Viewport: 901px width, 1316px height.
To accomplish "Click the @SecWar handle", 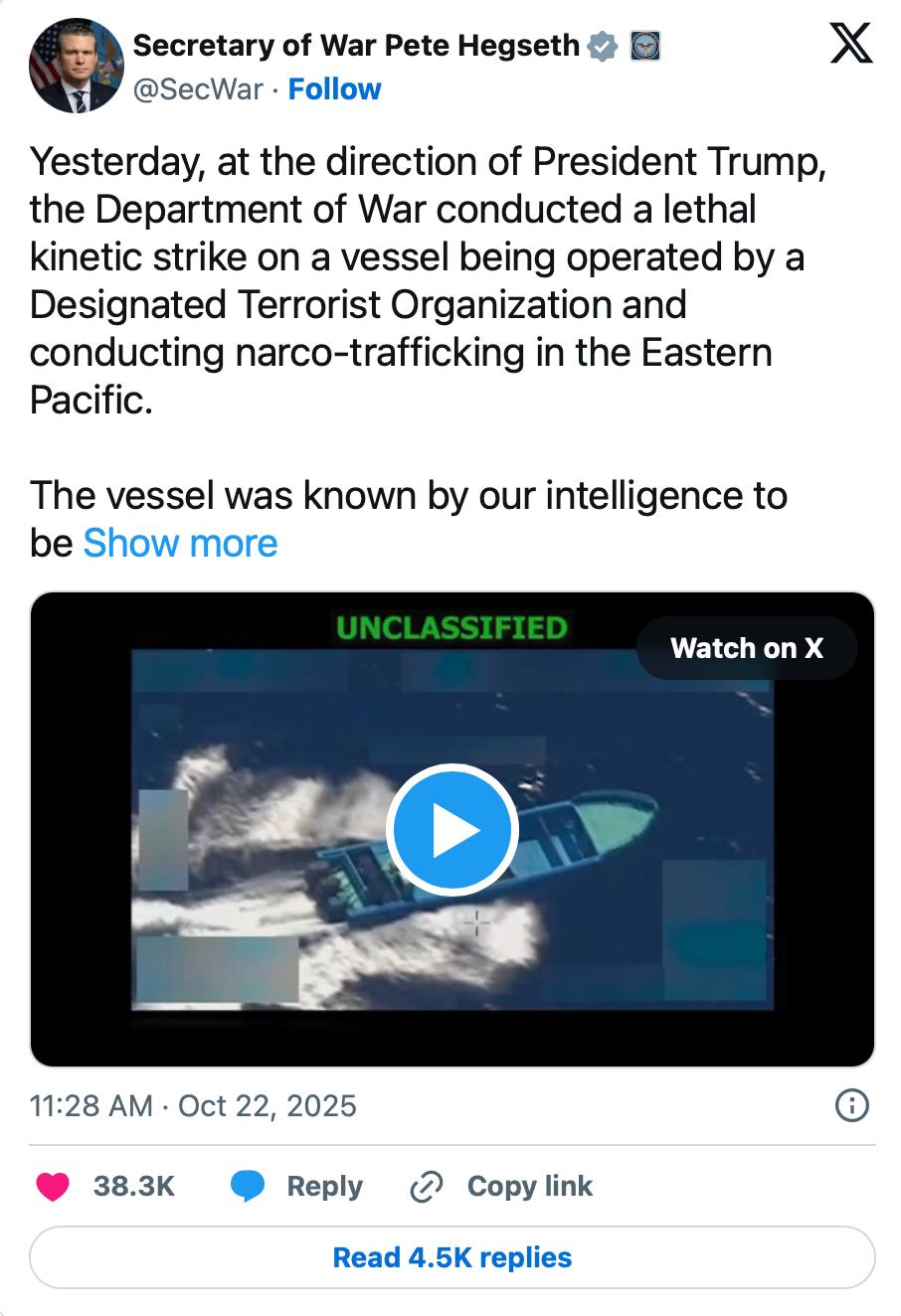I will point(198,89).
